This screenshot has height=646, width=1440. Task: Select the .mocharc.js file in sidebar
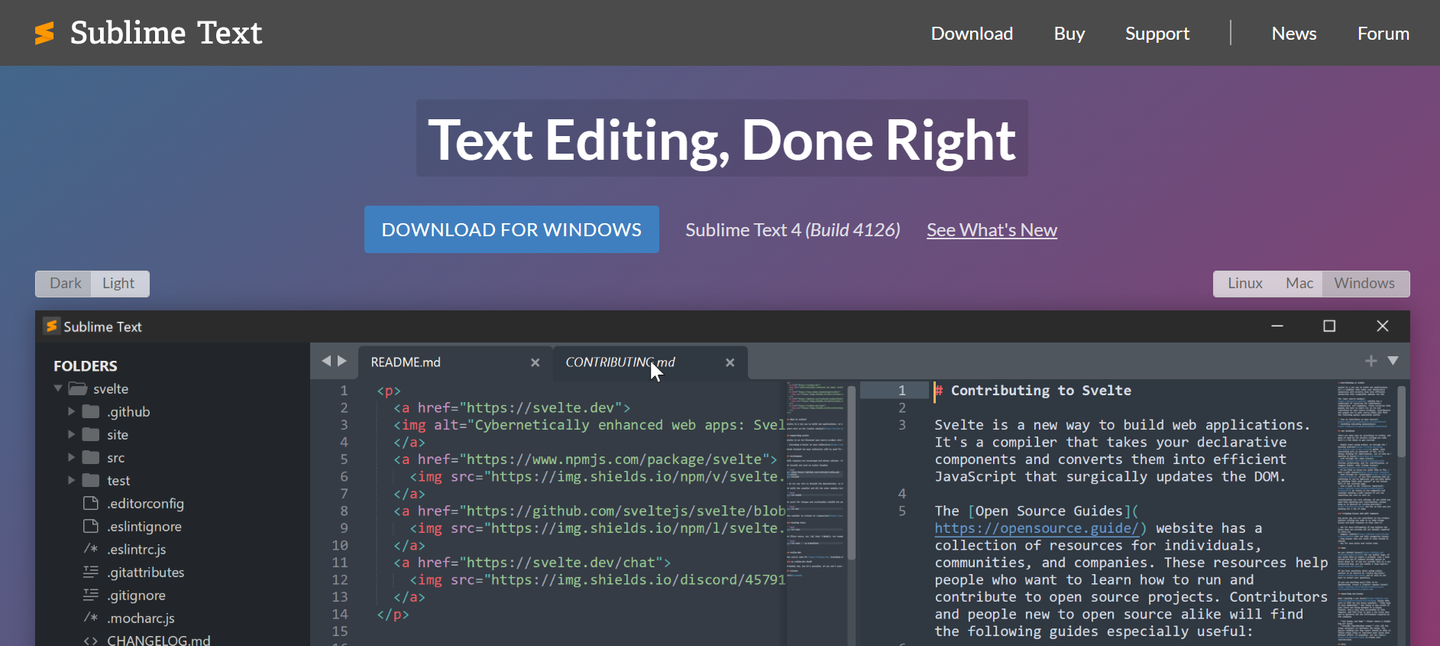click(x=141, y=618)
